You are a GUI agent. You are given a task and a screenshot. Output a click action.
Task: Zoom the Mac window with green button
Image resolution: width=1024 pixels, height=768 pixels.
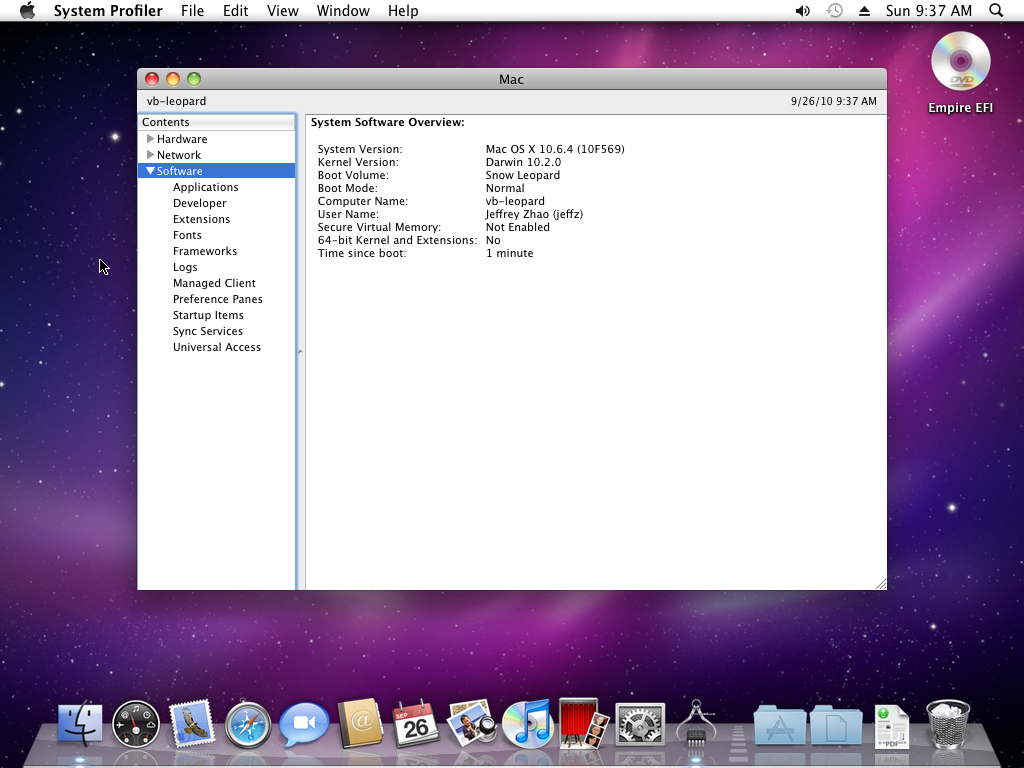click(x=194, y=79)
